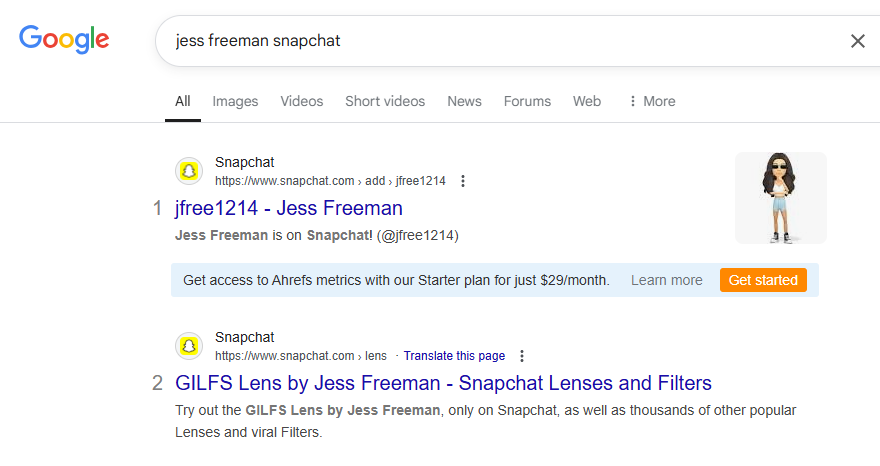Screen dimensions: 880x466
Task: Expand the More search filters menu
Action: click(x=651, y=101)
